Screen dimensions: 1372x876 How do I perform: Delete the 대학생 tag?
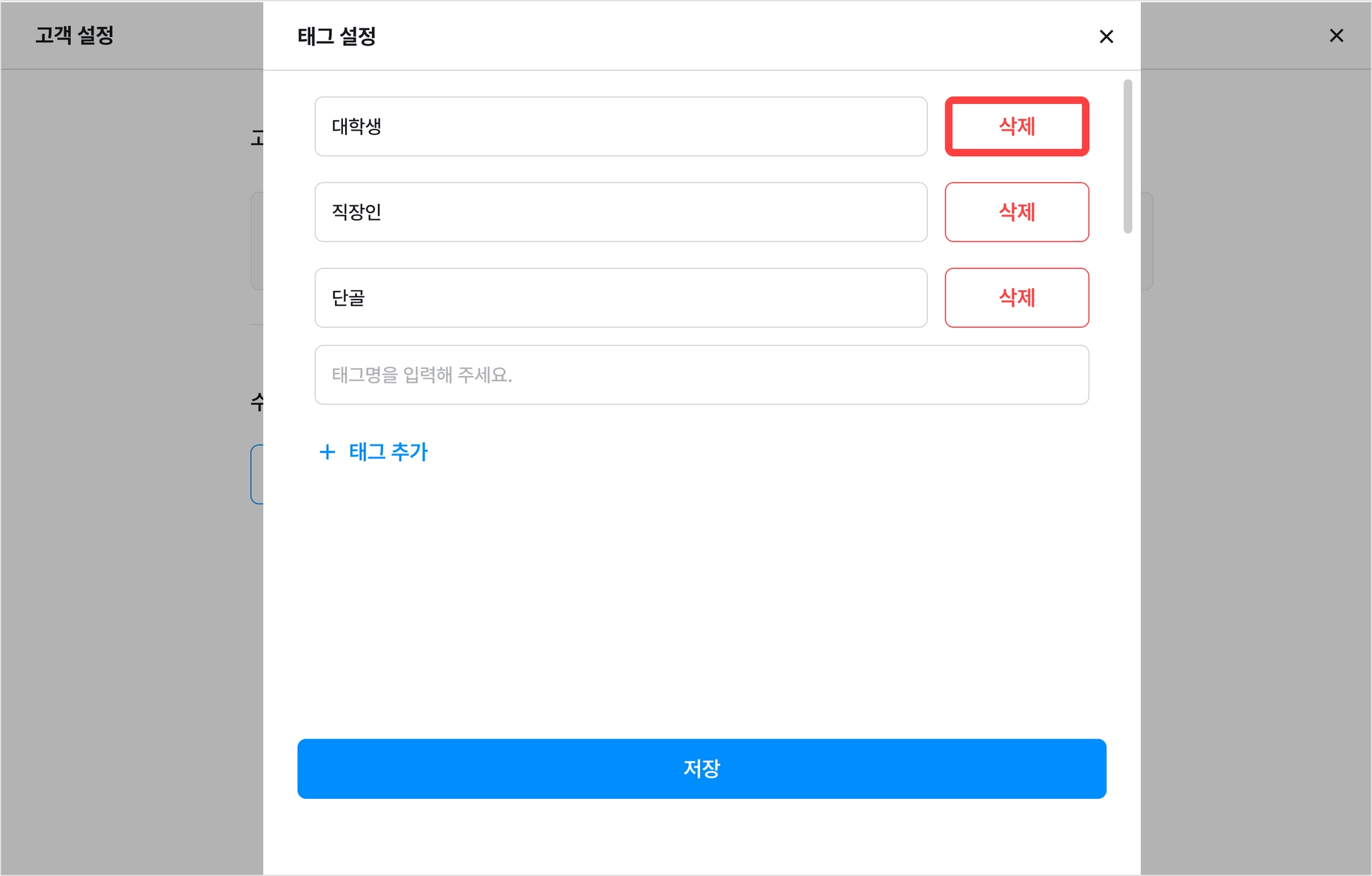pyautogui.click(x=1016, y=126)
